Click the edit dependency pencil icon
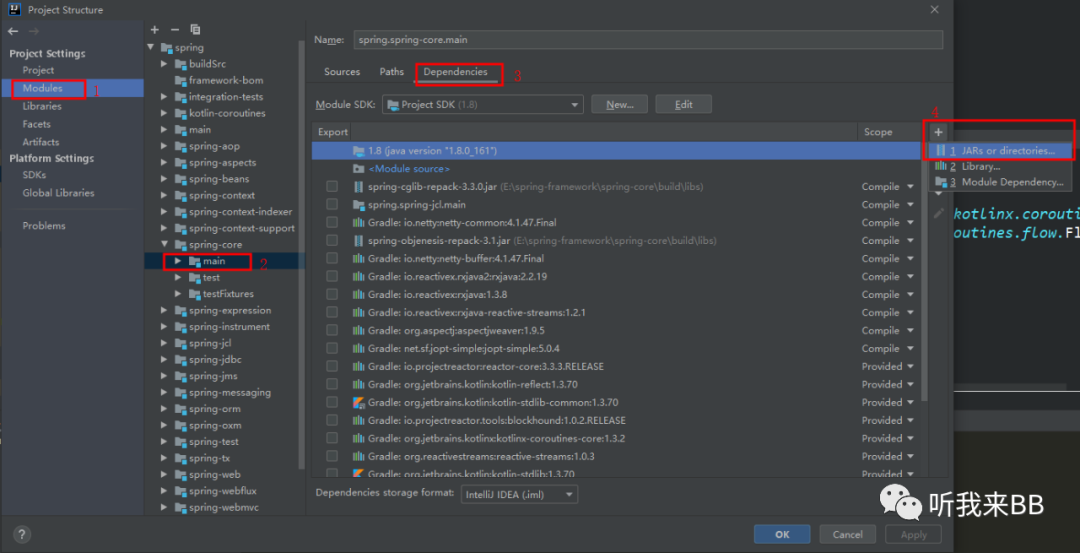The image size is (1080, 553). point(938,213)
